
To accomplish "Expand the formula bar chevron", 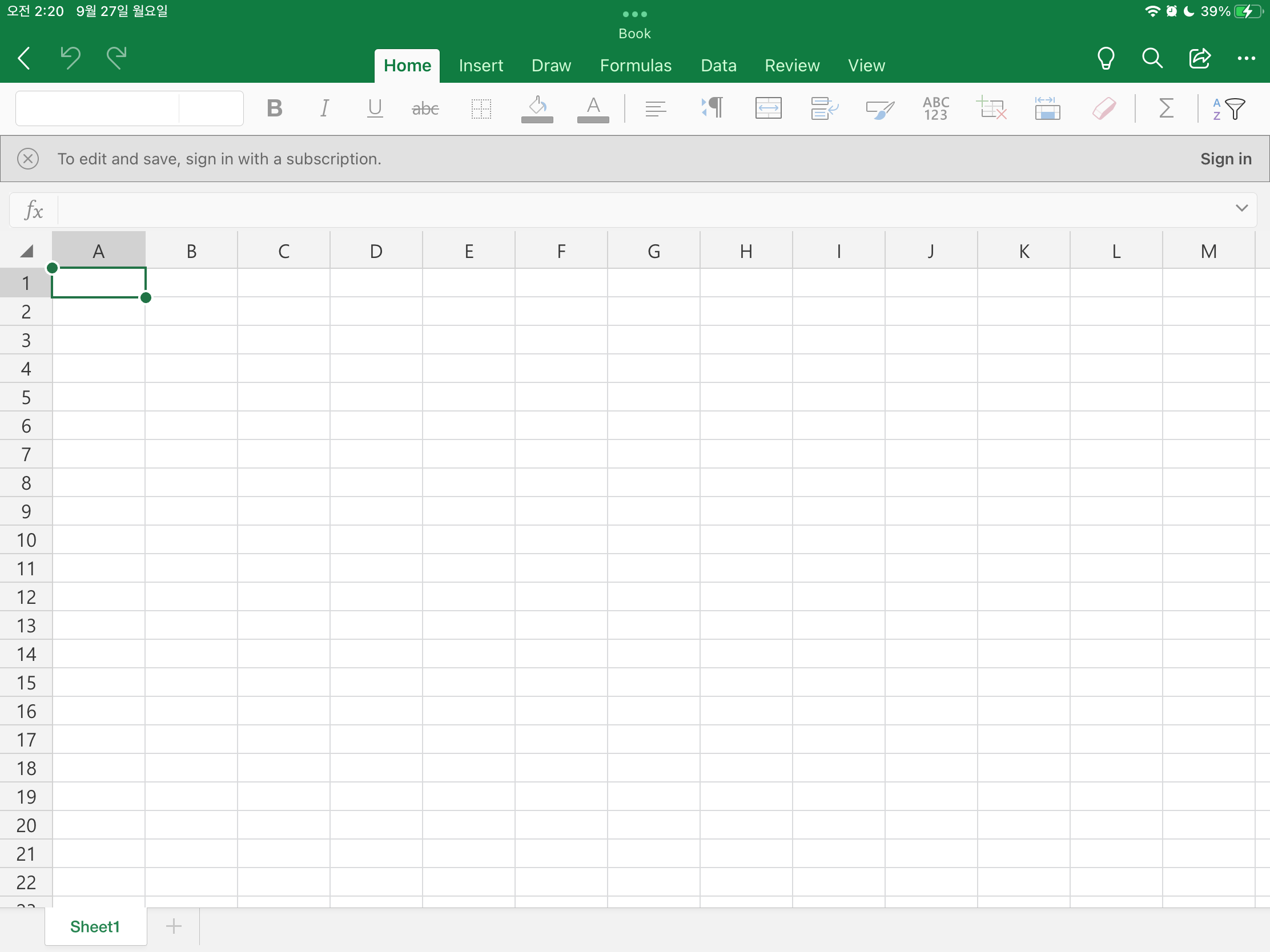I will click(1241, 208).
